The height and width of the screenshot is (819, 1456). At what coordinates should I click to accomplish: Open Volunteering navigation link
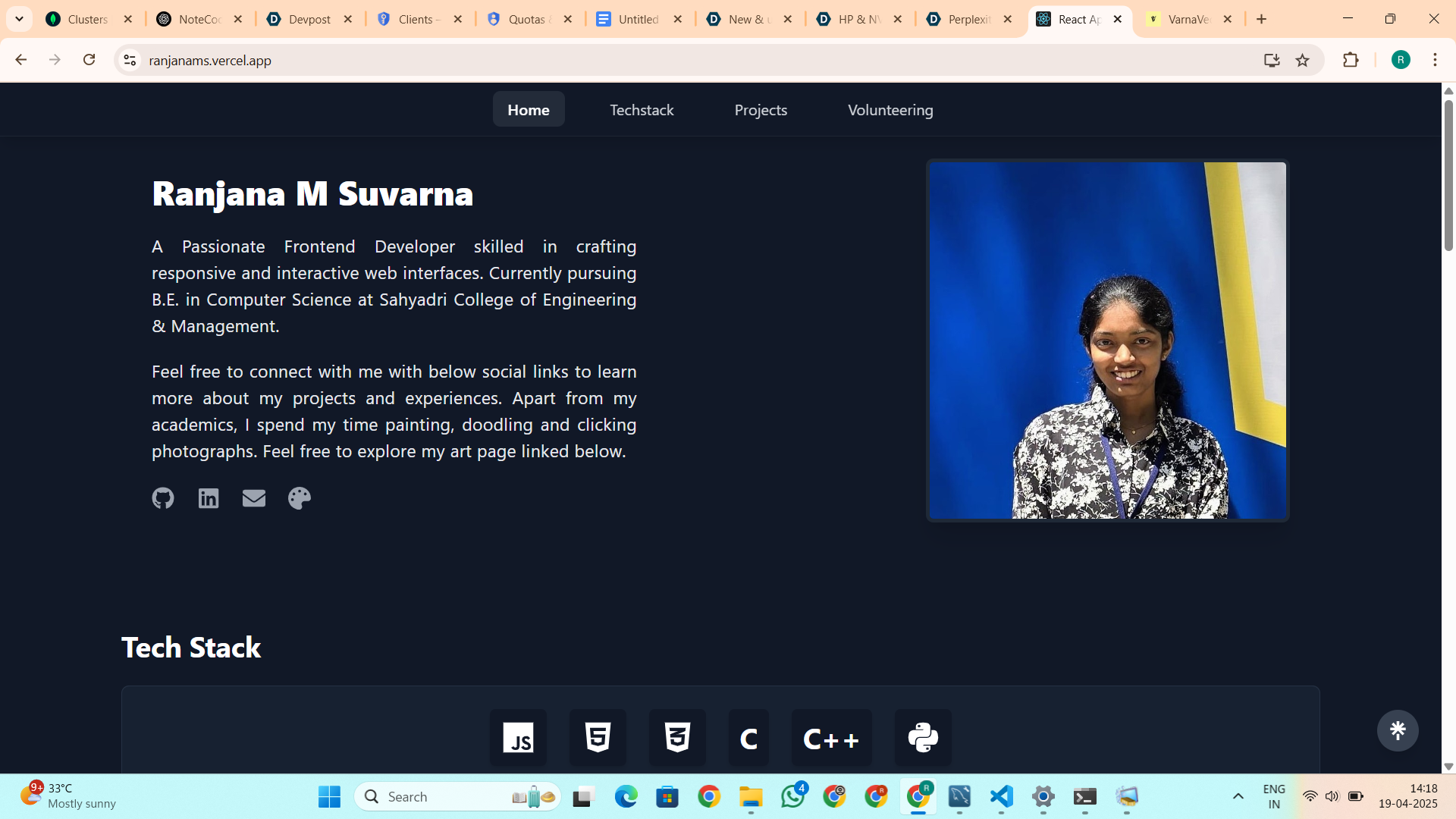pos(890,110)
